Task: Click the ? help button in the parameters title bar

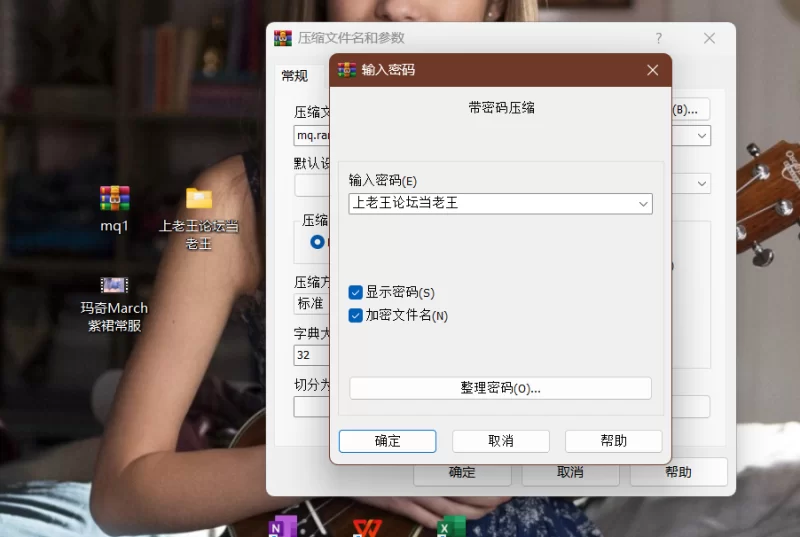Action: 658,38
